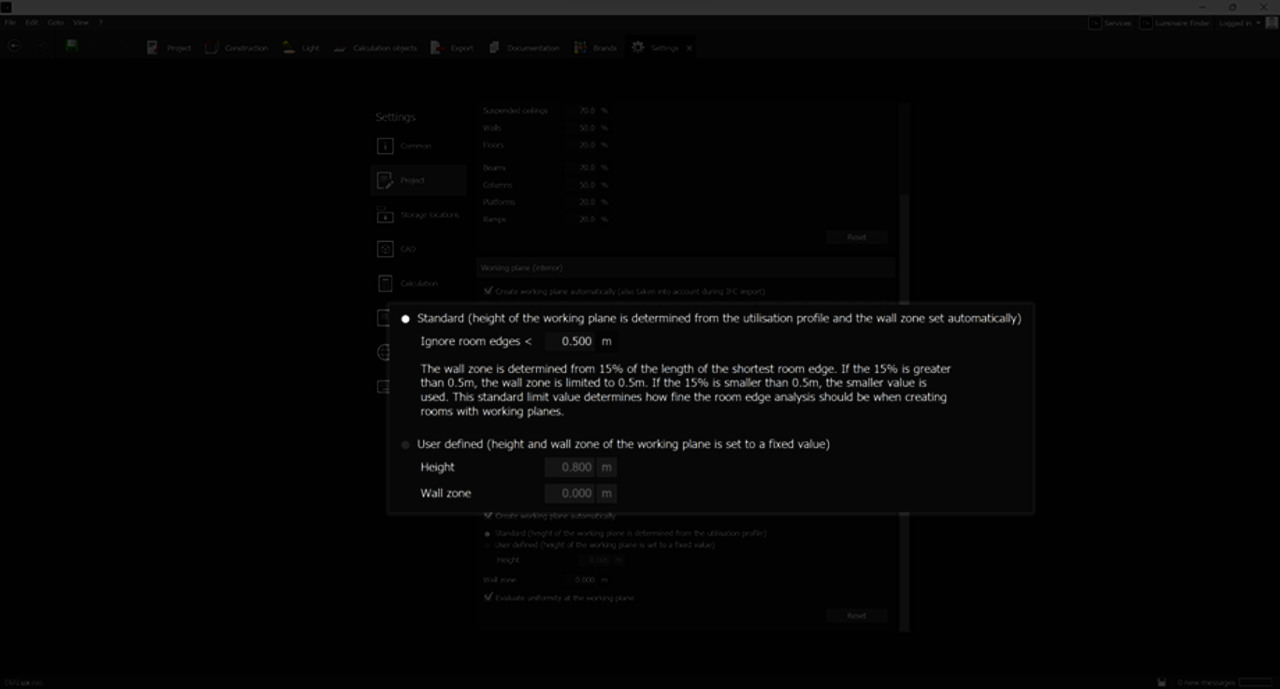Click the back arrow icon

pyautogui.click(x=14, y=46)
